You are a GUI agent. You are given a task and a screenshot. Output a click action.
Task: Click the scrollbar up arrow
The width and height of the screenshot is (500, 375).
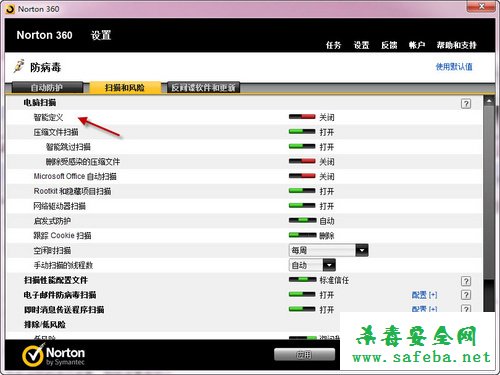(489, 100)
